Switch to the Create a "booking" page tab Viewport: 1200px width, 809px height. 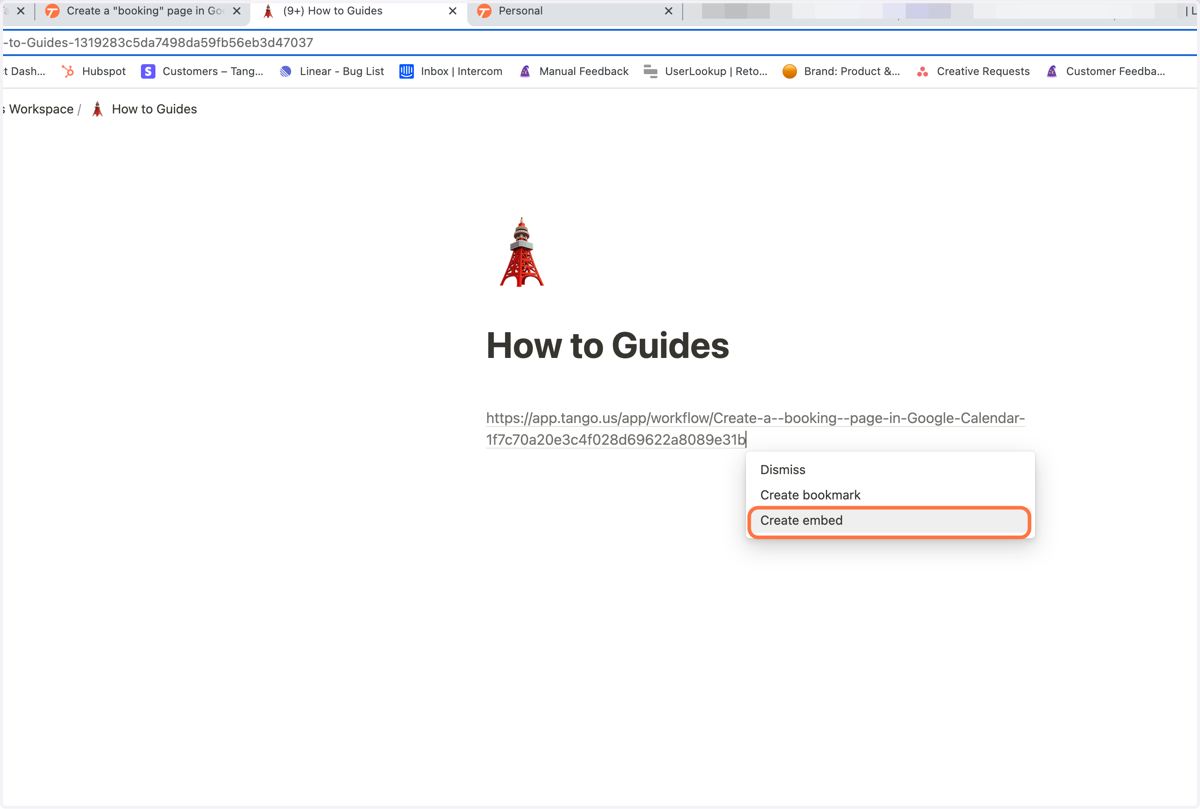144,11
